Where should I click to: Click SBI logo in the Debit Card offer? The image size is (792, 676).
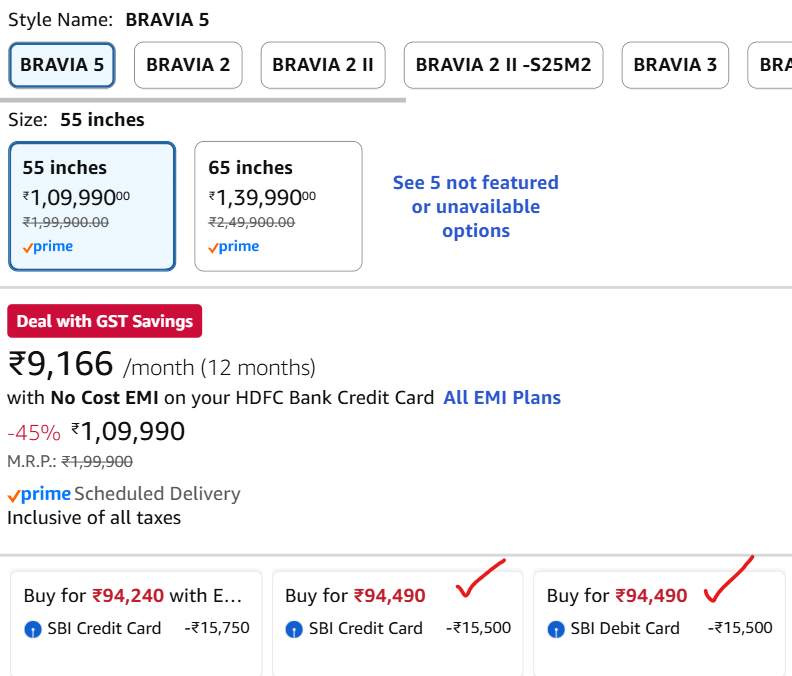click(556, 629)
